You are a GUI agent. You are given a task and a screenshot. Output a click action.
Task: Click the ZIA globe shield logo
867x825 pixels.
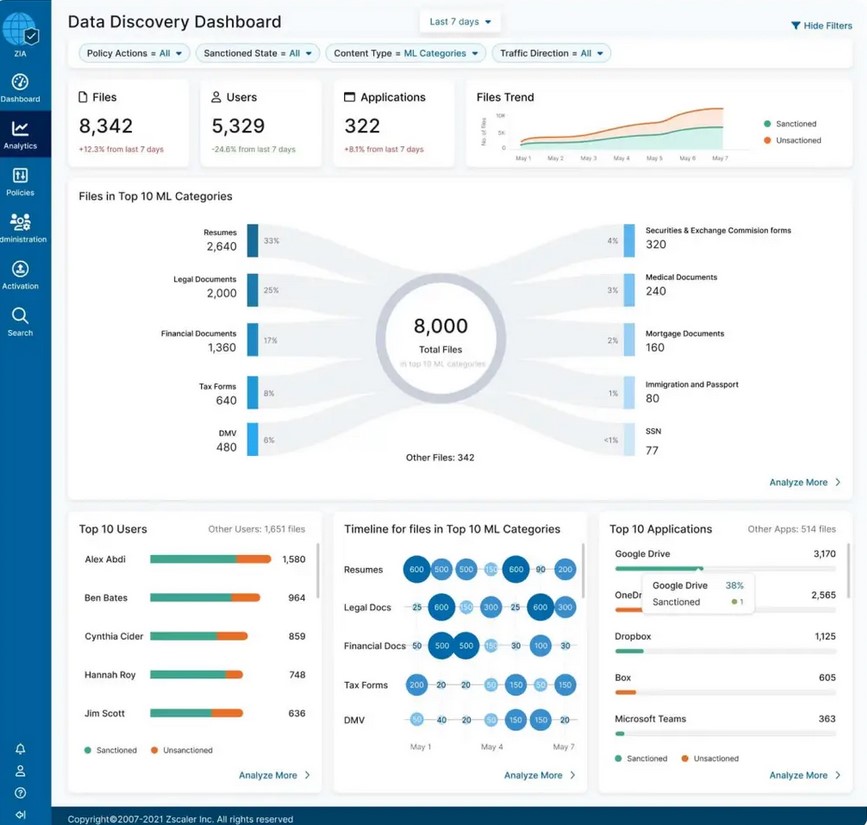(x=20, y=29)
